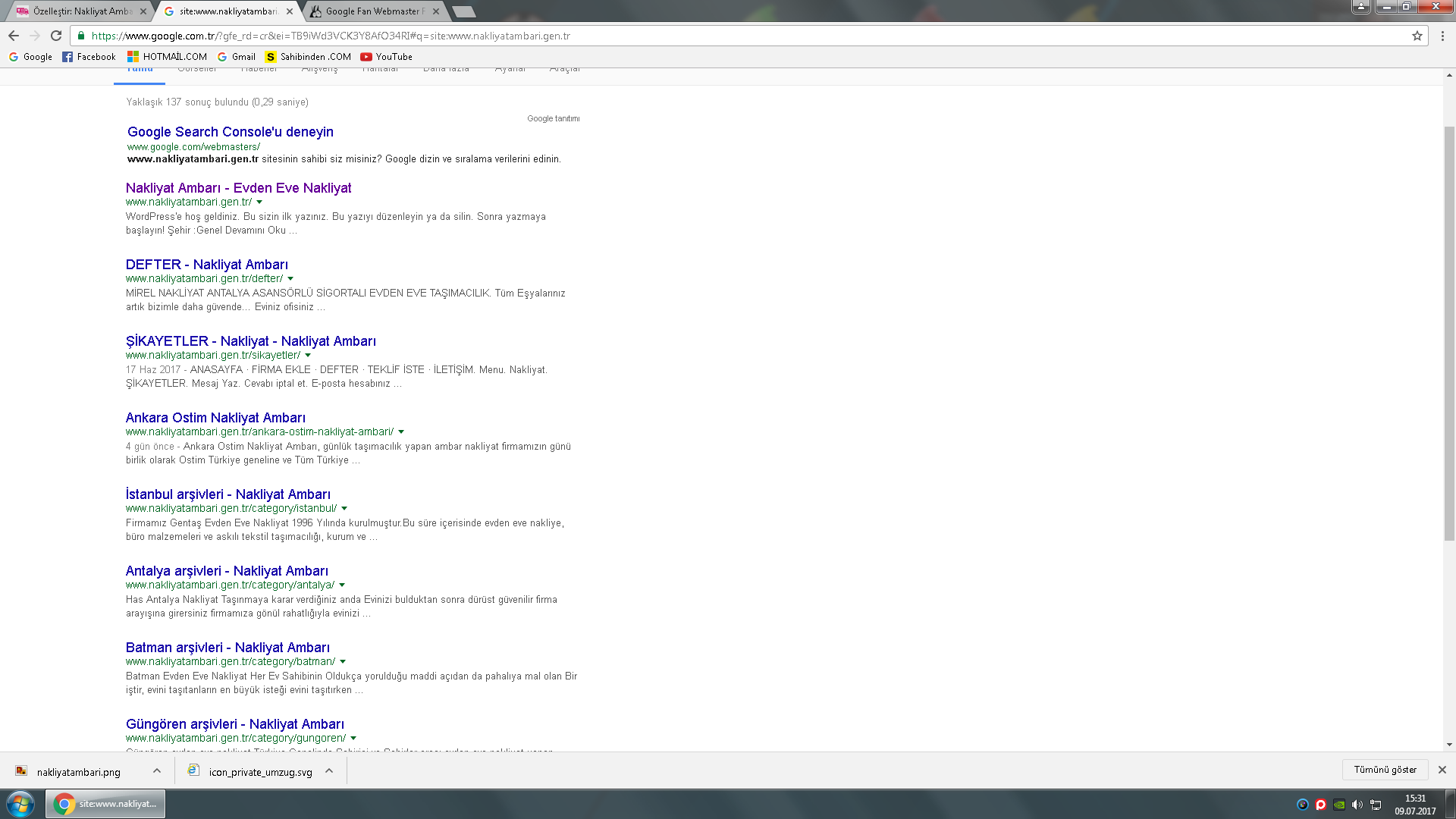Open dropdown next to category/gungoren URL
The image size is (1456, 819).
pos(353,739)
